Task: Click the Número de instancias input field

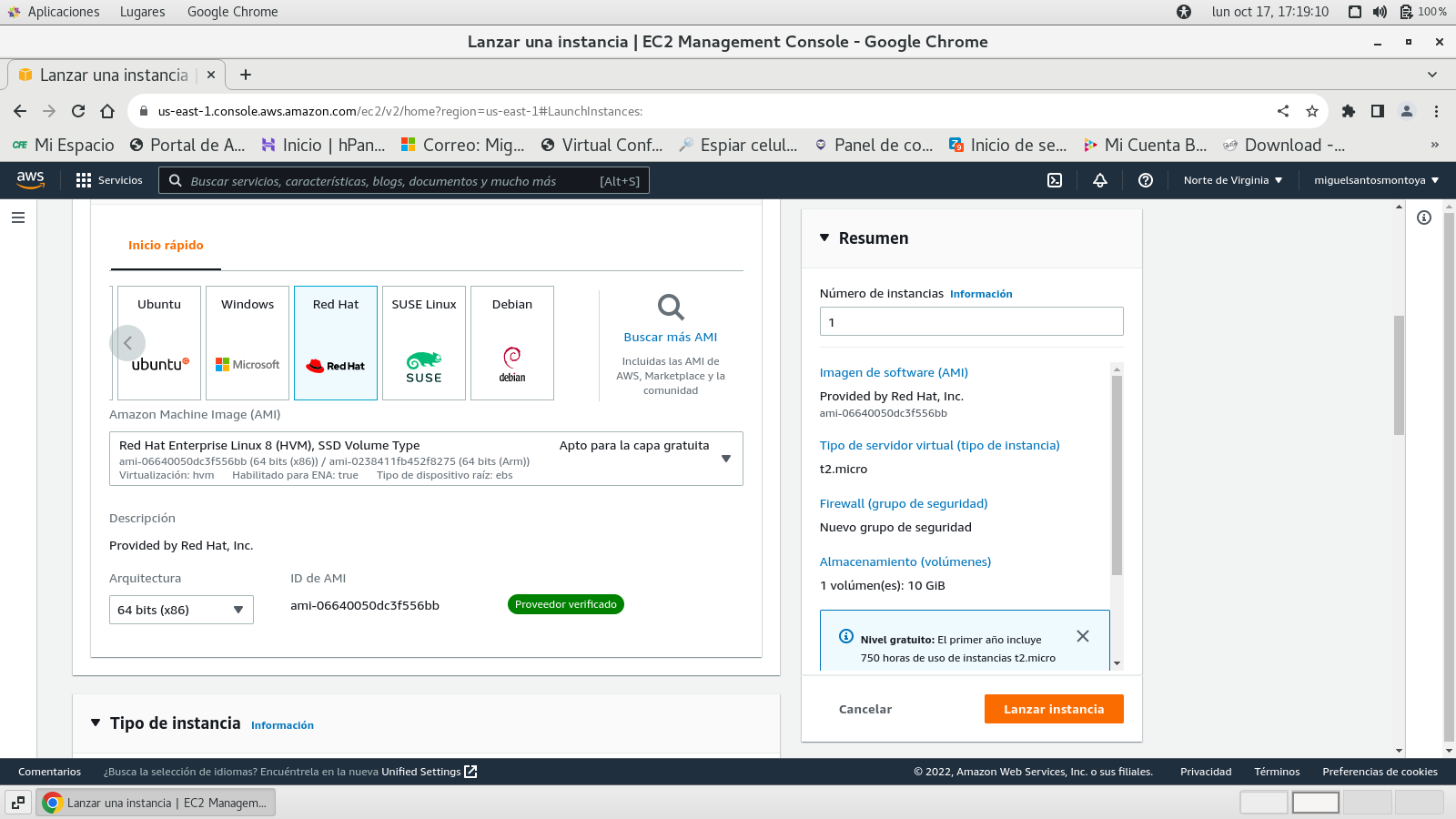Action: point(971,321)
